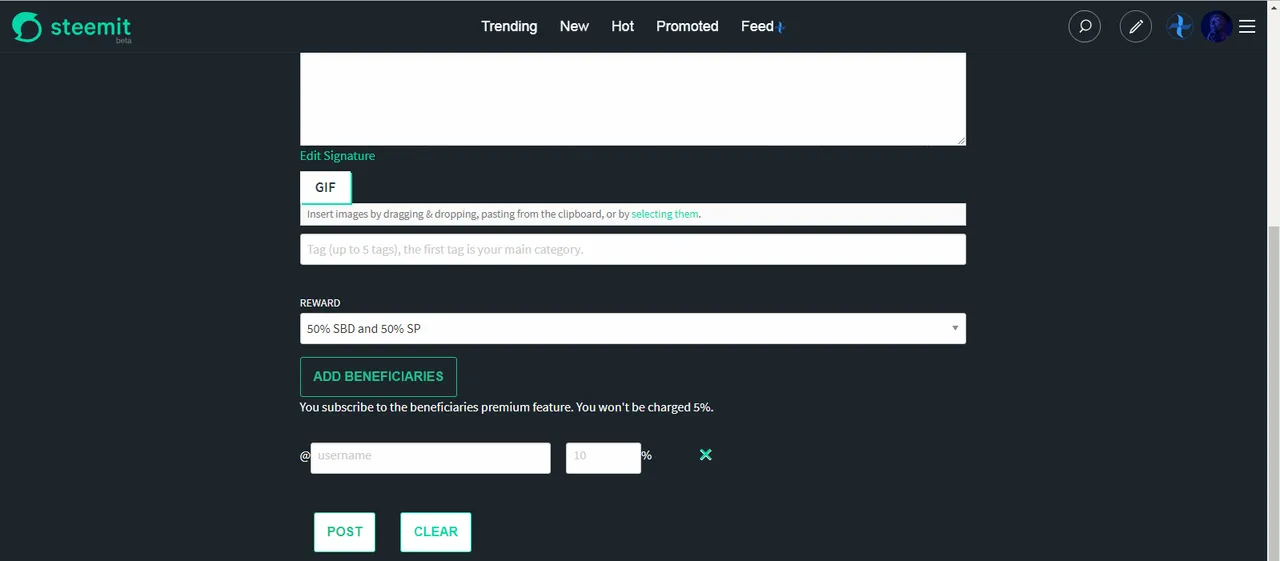This screenshot has height=561, width=1280.
Task: Click the Steemit logo icon
Action: (27, 27)
